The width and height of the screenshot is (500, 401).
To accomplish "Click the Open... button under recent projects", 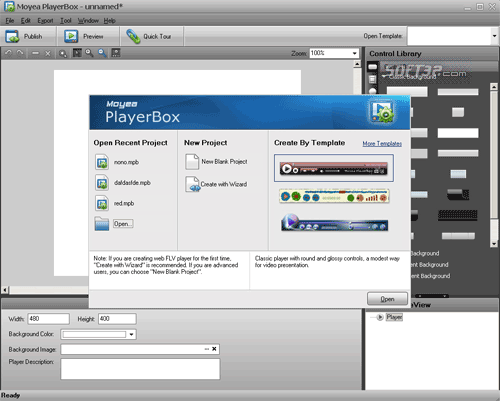I will 123,224.
